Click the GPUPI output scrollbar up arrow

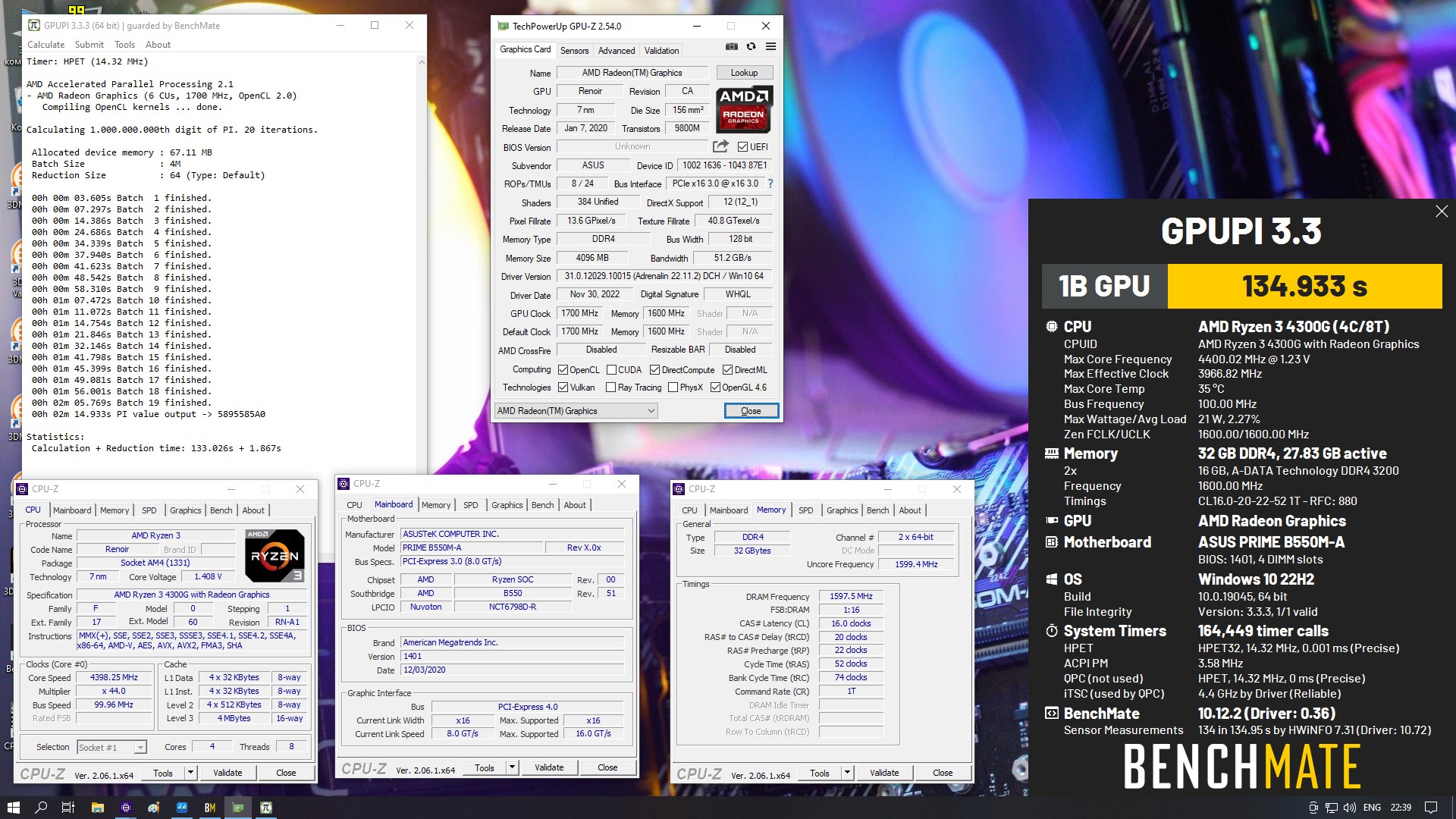click(x=421, y=62)
